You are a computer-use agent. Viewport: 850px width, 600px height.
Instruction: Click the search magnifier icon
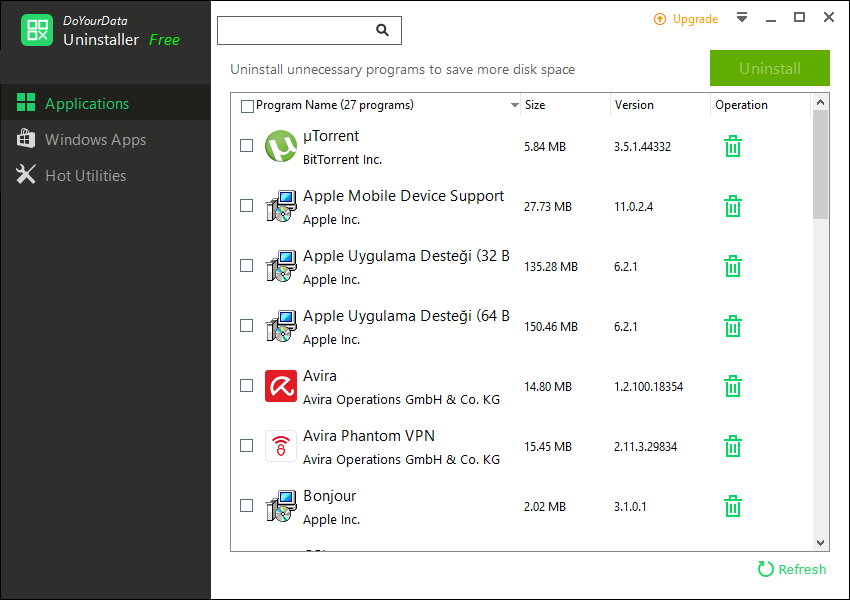(382, 30)
